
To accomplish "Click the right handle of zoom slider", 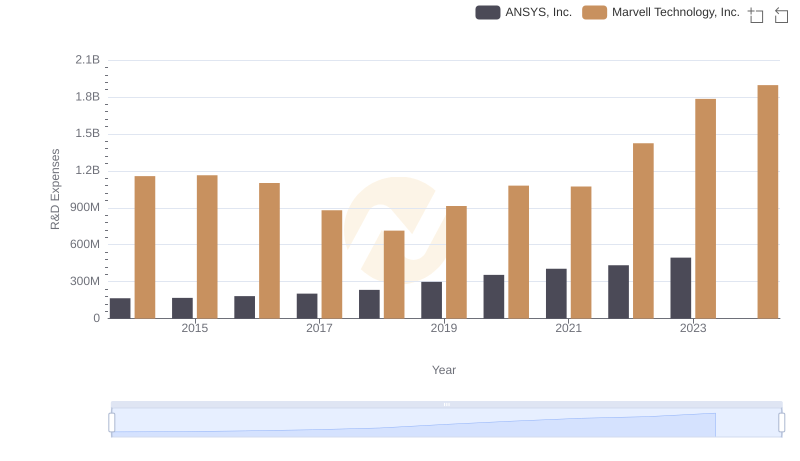I will (781, 423).
